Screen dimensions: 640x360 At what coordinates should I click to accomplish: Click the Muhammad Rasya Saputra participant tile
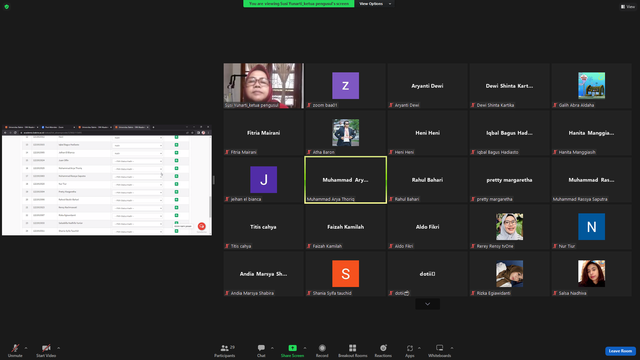(591, 180)
